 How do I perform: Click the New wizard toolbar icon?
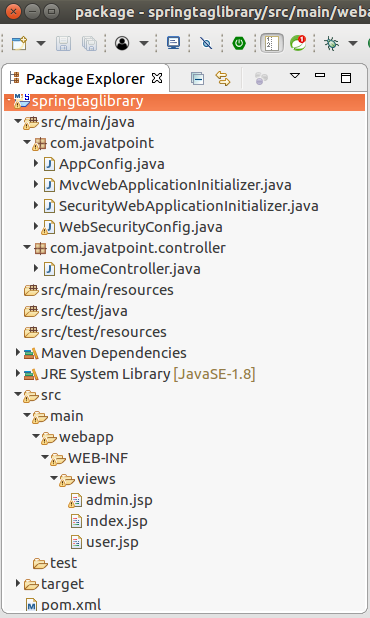tap(19, 43)
